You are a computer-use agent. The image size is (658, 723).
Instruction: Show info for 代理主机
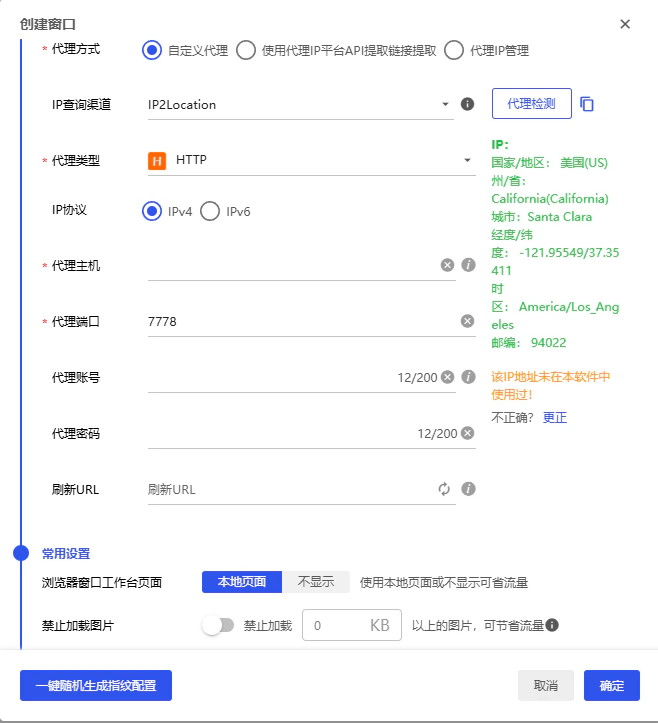(468, 265)
